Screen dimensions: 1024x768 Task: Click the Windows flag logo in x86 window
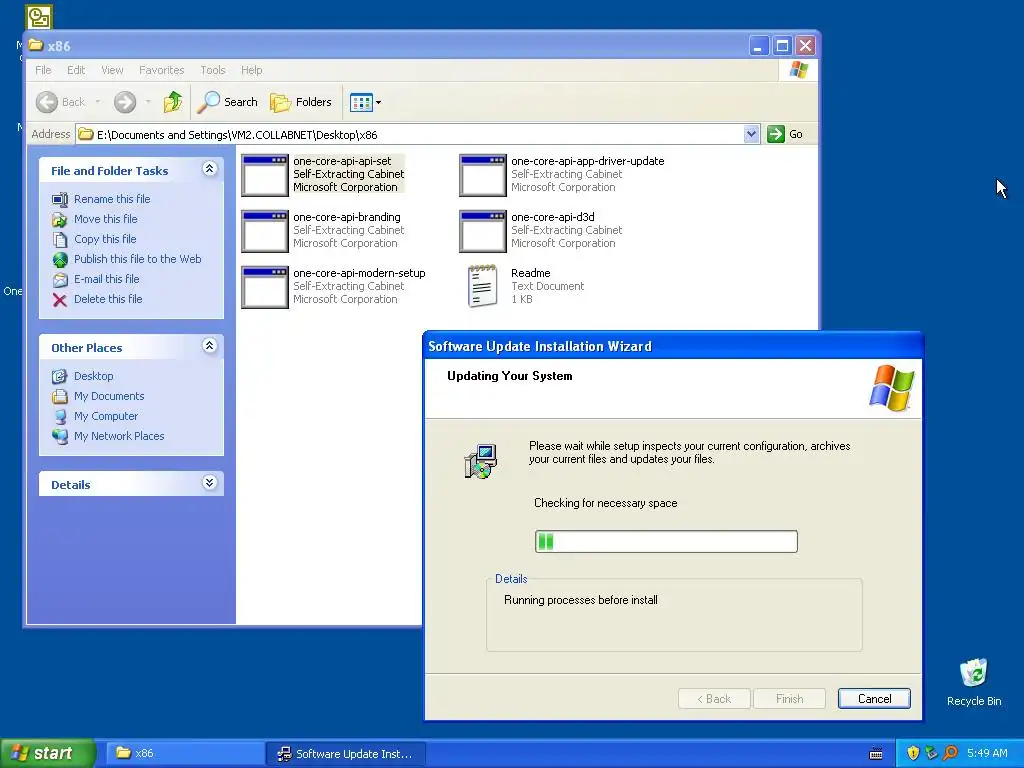tap(798, 70)
